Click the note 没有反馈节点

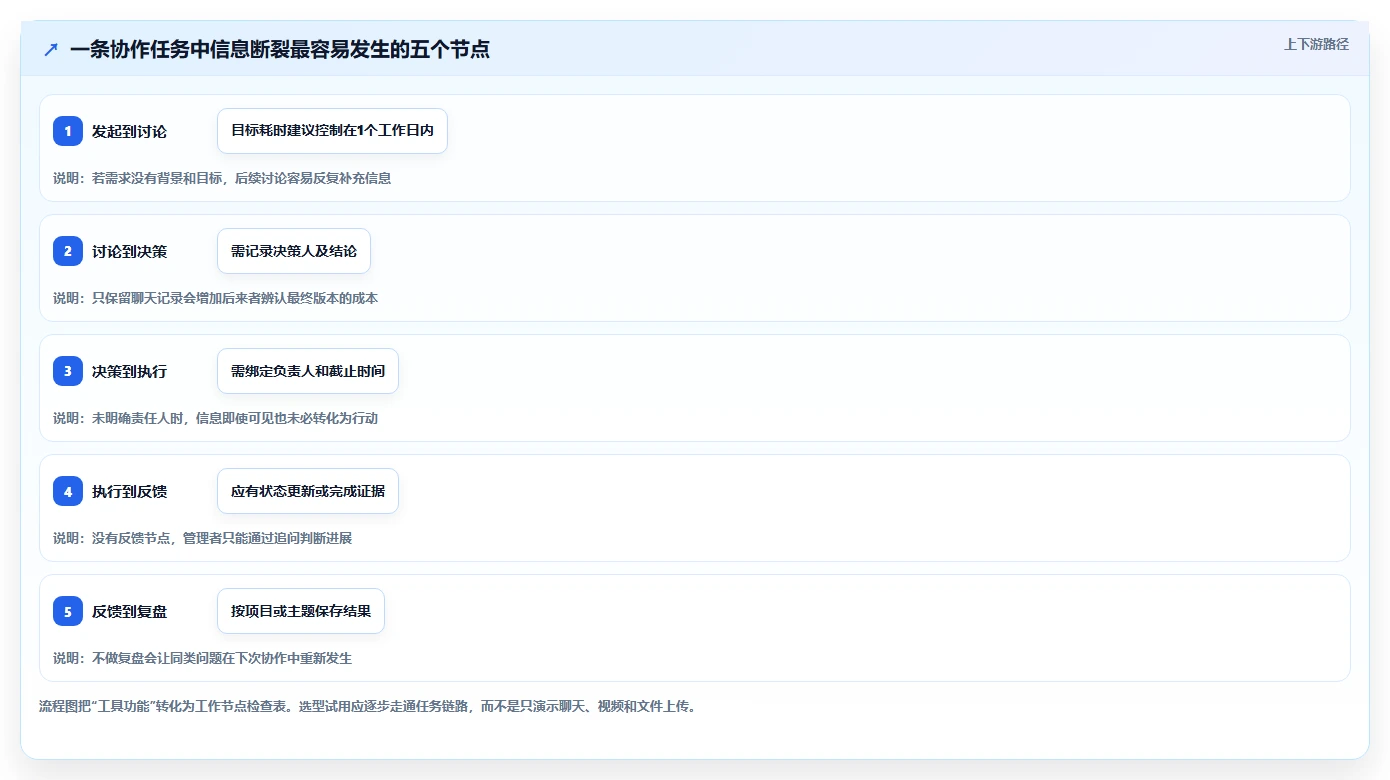[203, 538]
